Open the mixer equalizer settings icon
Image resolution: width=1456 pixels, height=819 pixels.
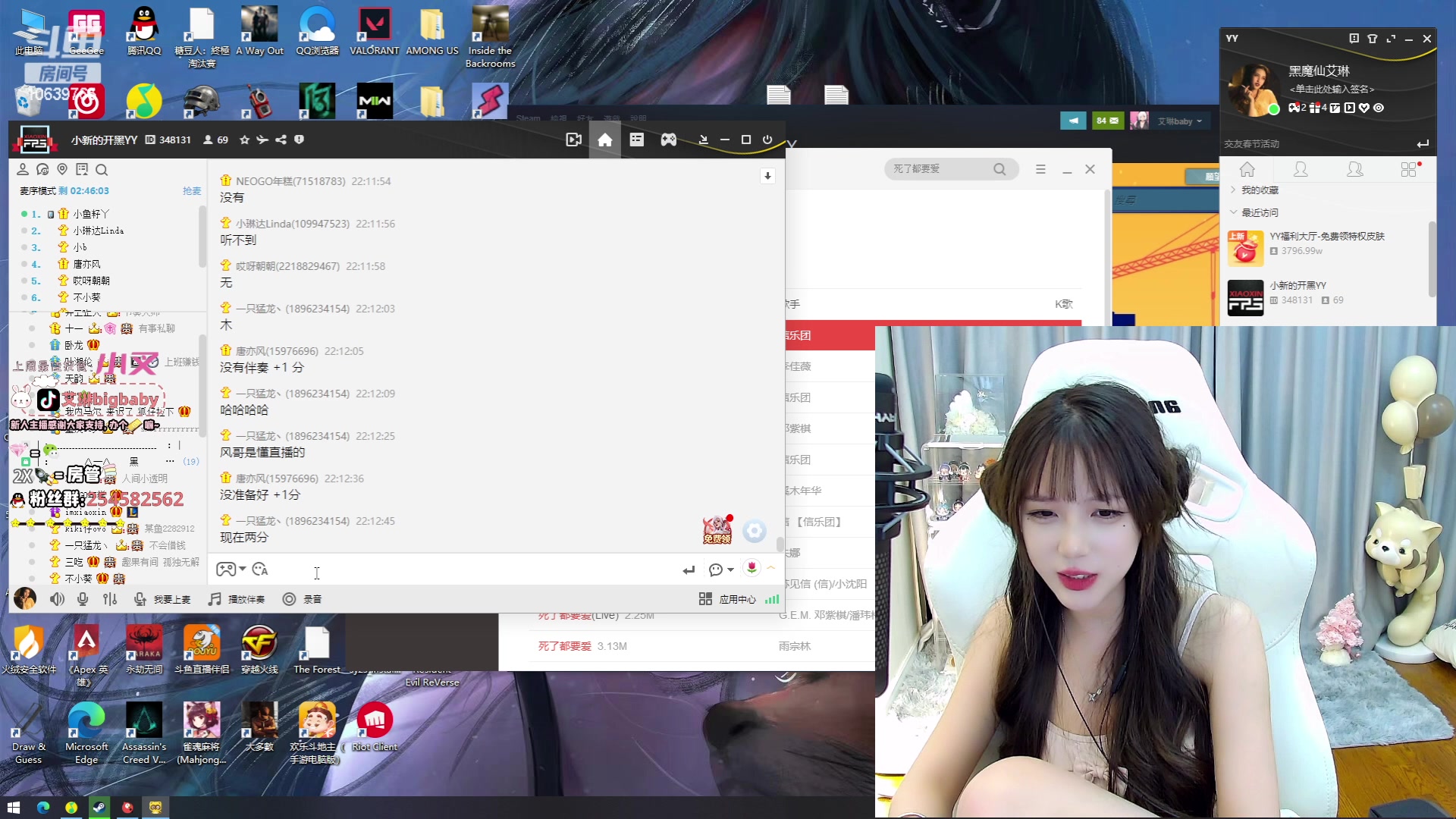(x=110, y=599)
